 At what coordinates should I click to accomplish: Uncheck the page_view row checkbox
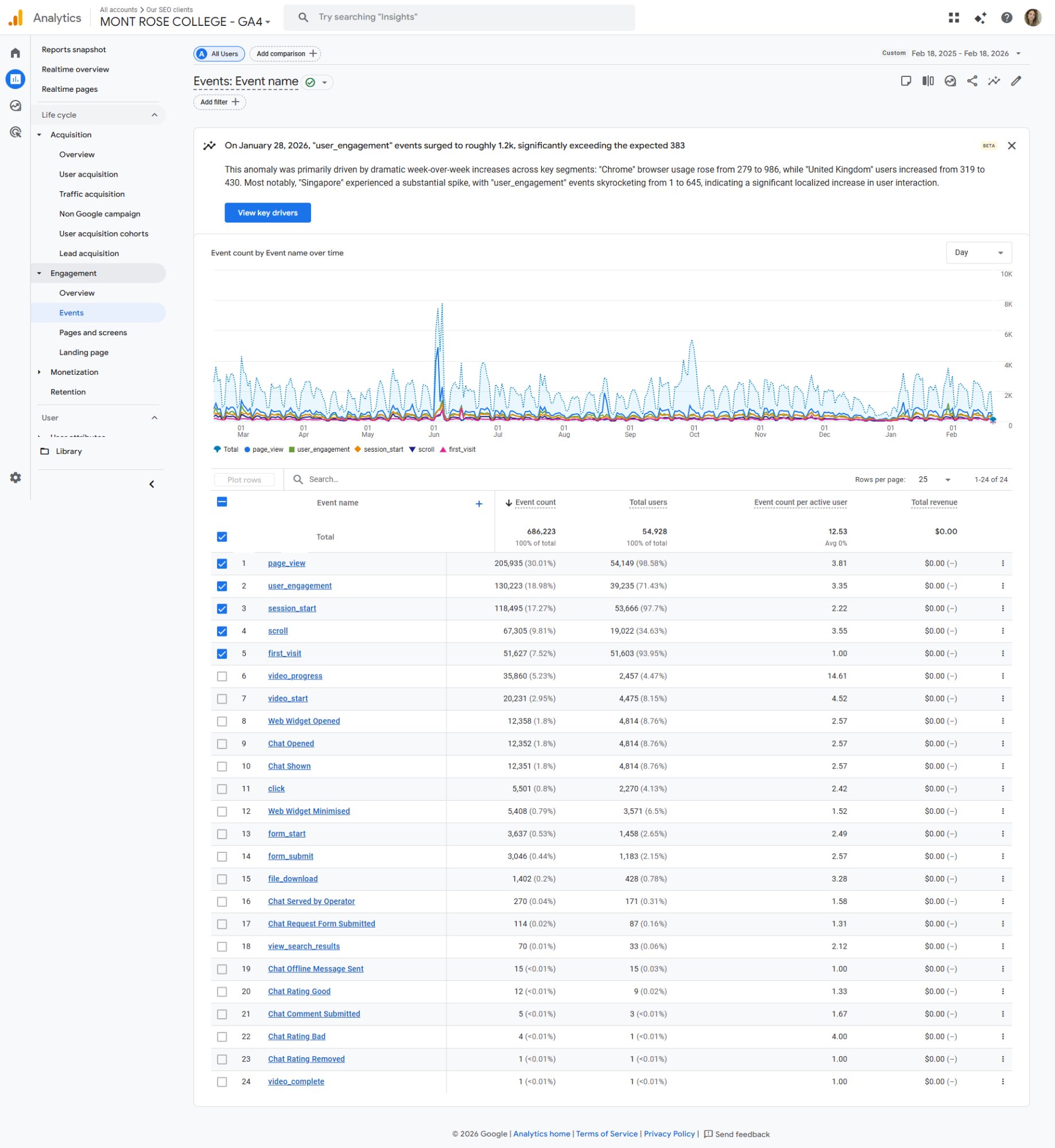[222, 564]
